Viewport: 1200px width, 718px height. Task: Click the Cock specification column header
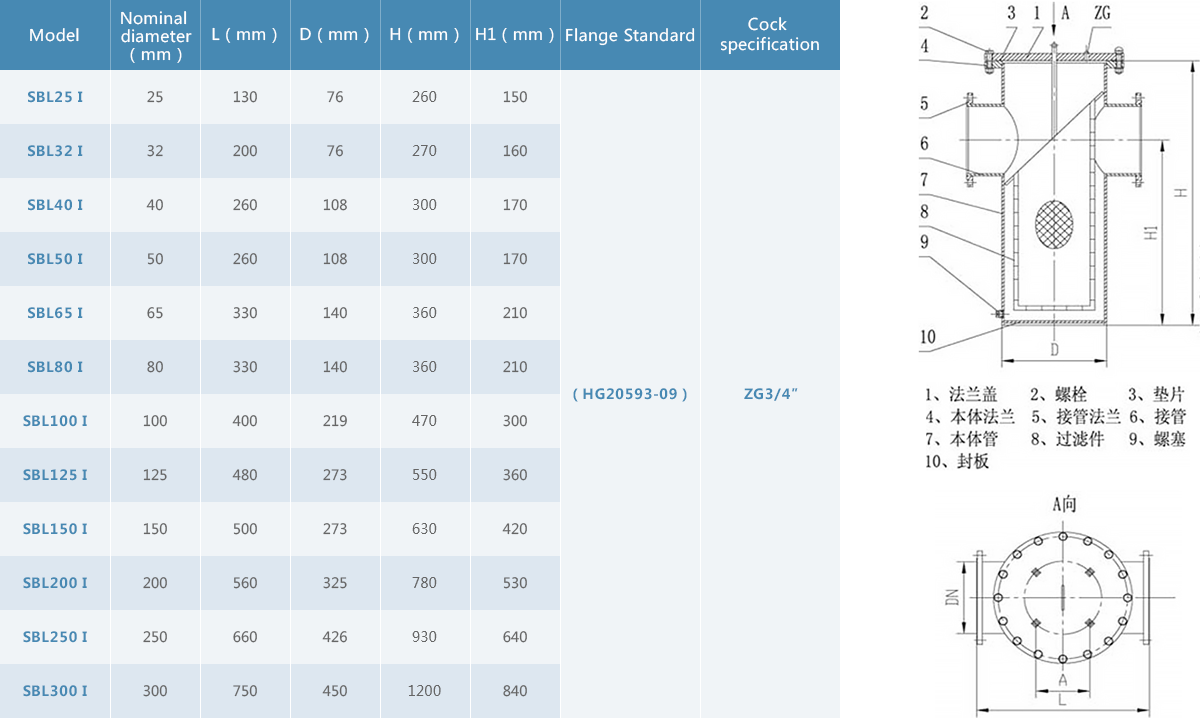(770, 34)
